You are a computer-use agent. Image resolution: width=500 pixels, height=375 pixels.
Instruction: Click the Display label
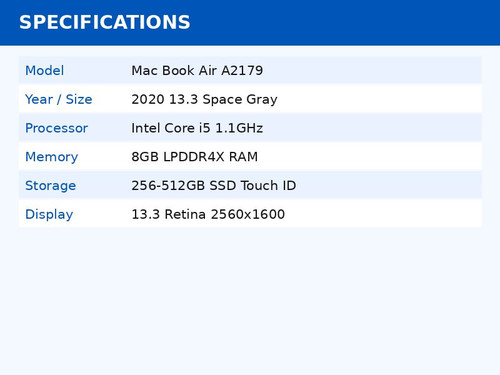[x=49, y=214]
